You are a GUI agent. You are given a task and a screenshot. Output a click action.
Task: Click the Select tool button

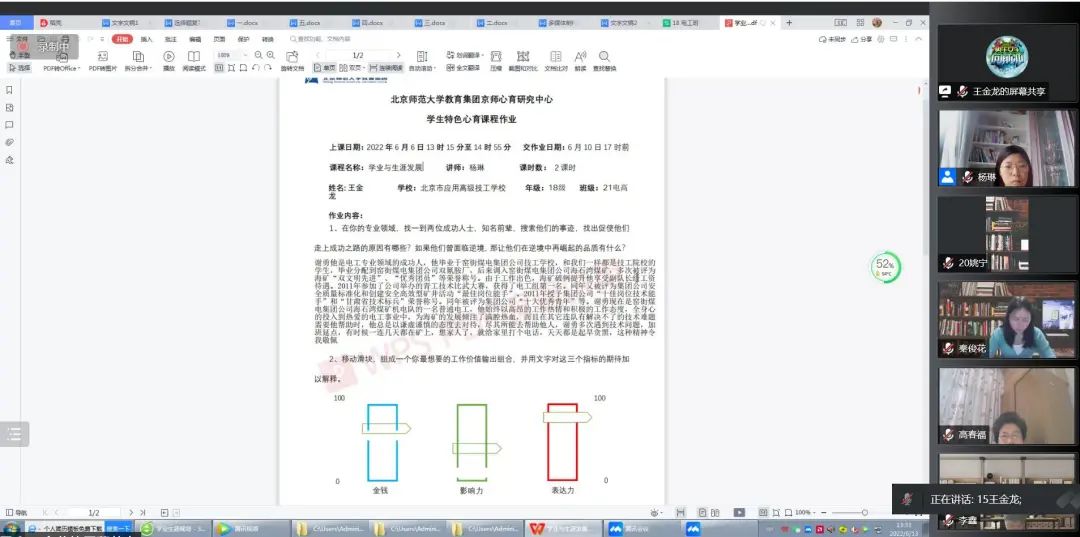(x=19, y=68)
